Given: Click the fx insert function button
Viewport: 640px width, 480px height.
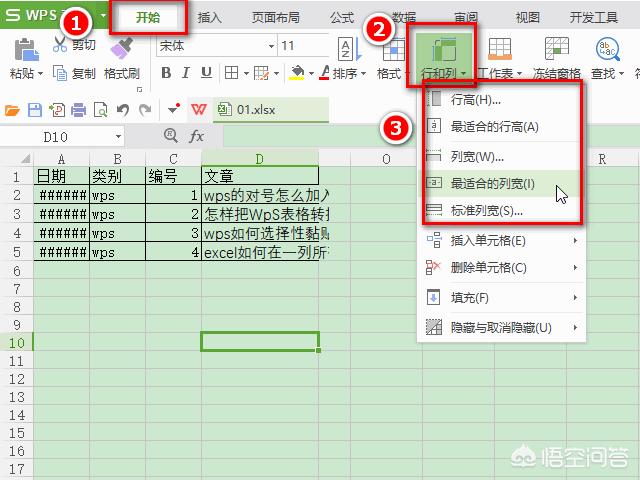Looking at the screenshot, I should coord(196,136).
